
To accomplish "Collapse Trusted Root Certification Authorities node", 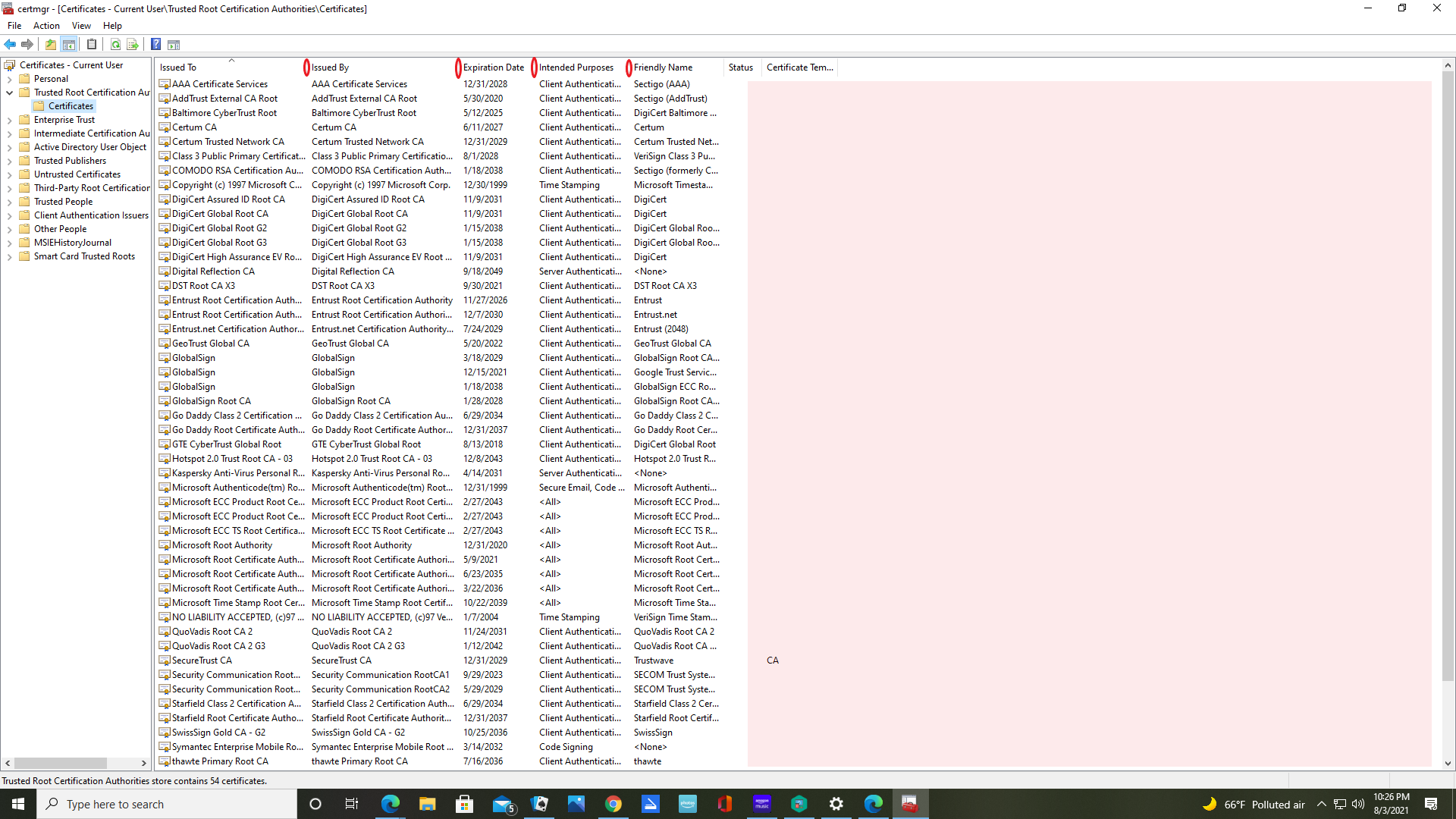I will pyautogui.click(x=9, y=93).
